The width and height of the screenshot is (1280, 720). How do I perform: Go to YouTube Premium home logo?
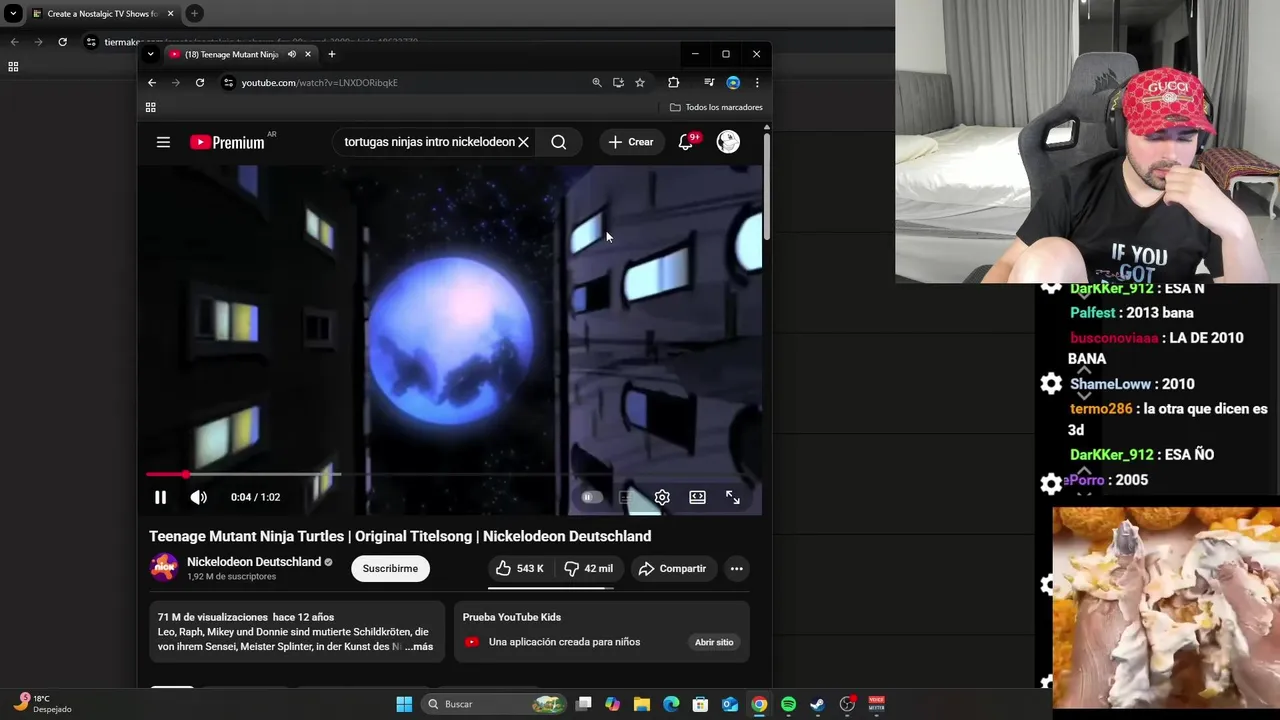pyautogui.click(x=227, y=142)
